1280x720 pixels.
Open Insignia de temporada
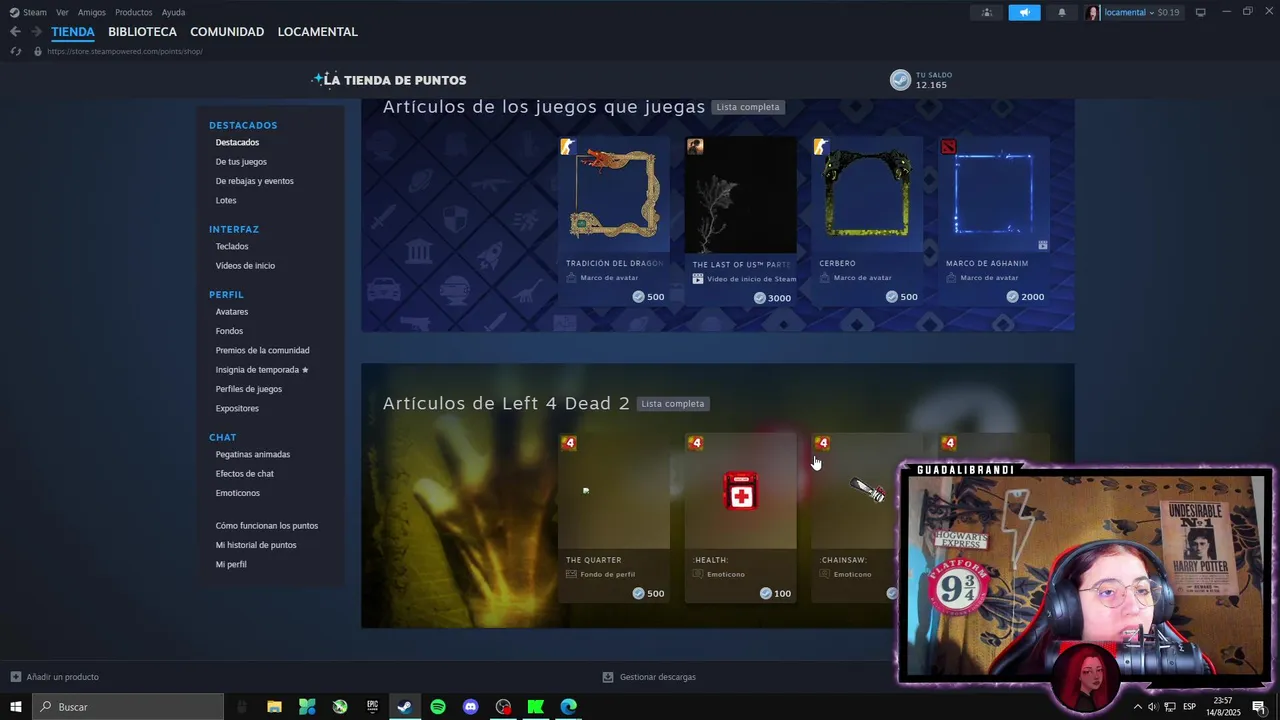tap(262, 370)
